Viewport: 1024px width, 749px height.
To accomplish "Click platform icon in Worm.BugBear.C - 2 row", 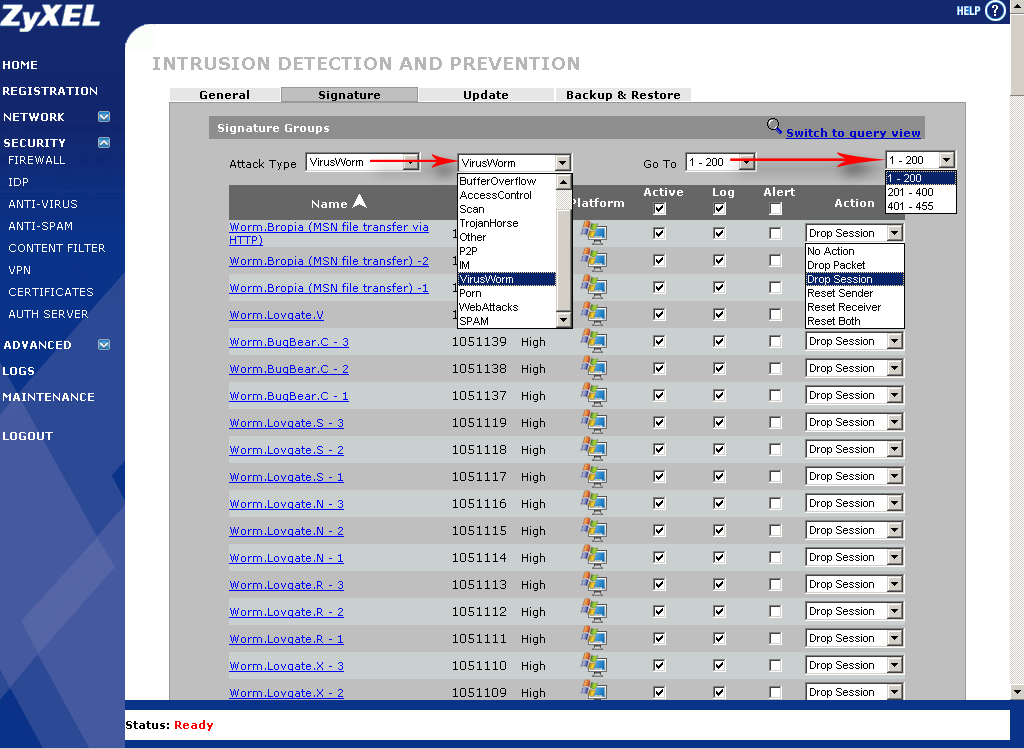I will click(x=594, y=368).
